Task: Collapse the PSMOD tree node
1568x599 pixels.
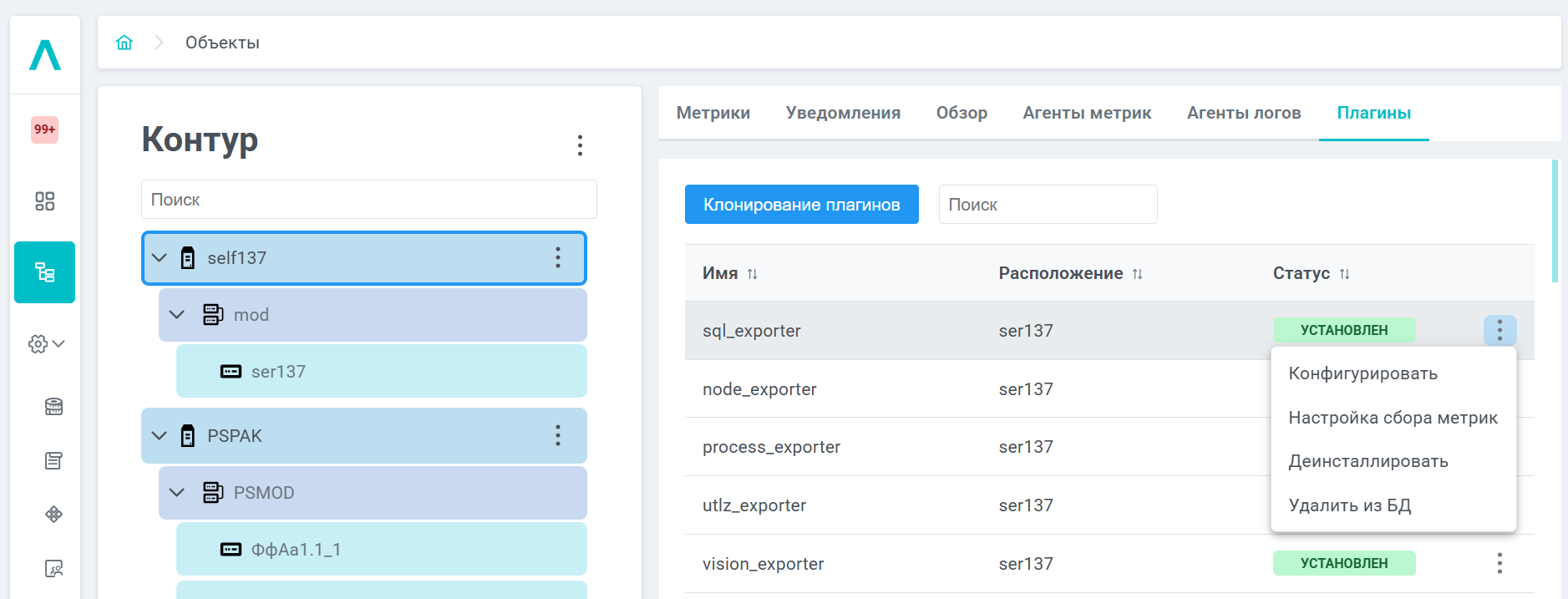Action: click(177, 493)
